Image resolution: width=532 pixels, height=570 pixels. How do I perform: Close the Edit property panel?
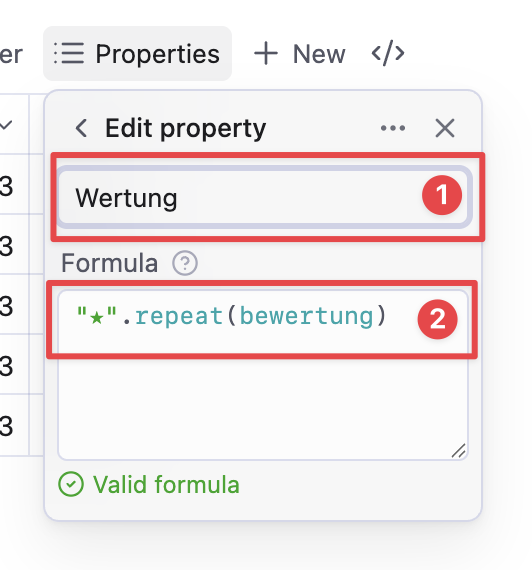(445, 128)
